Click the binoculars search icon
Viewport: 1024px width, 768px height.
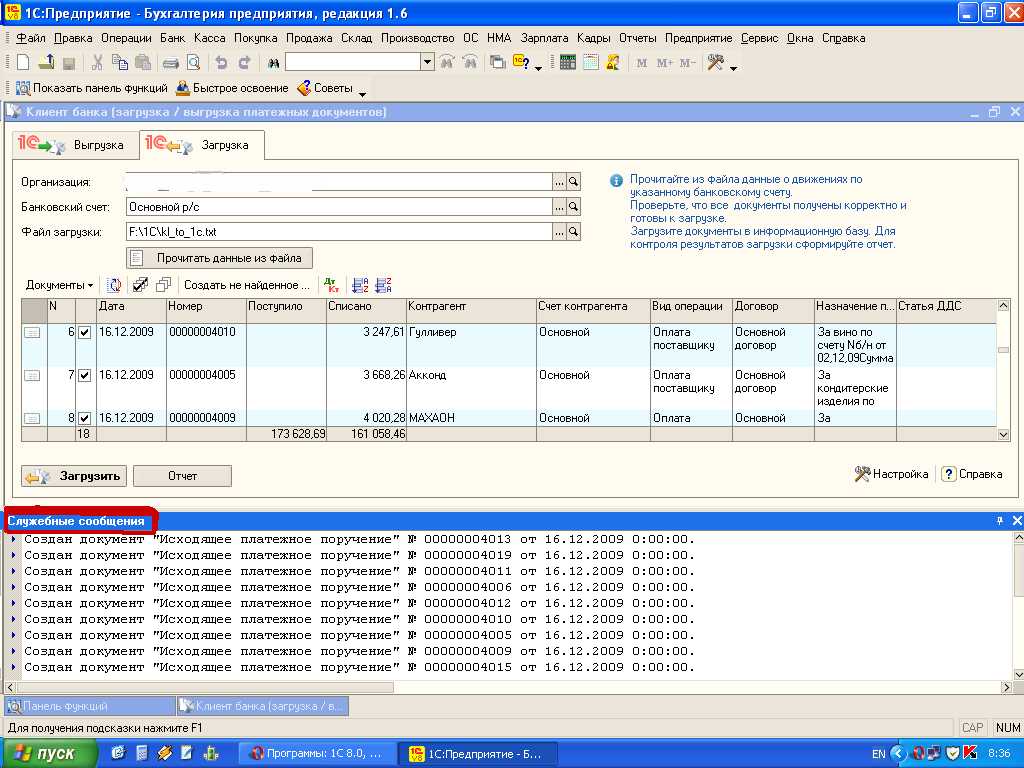[x=272, y=62]
